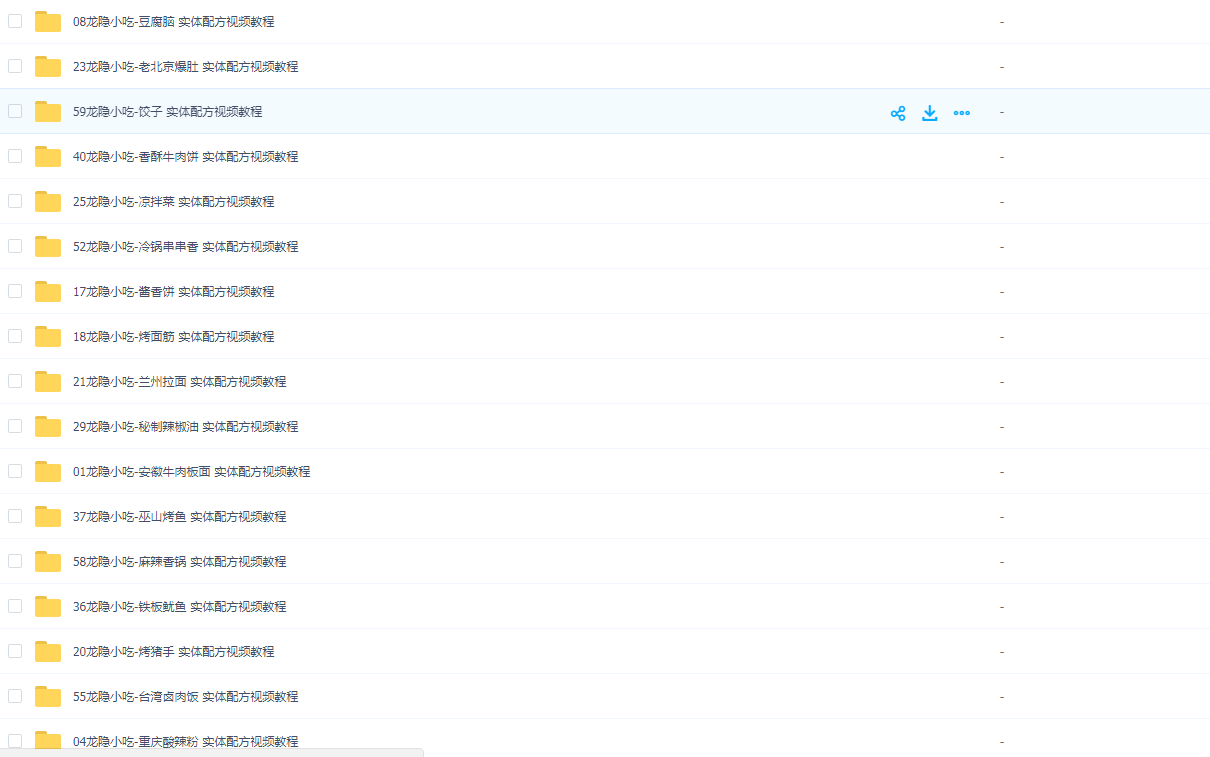Click the folder icon for 08 豆腐脑

(x=48, y=22)
